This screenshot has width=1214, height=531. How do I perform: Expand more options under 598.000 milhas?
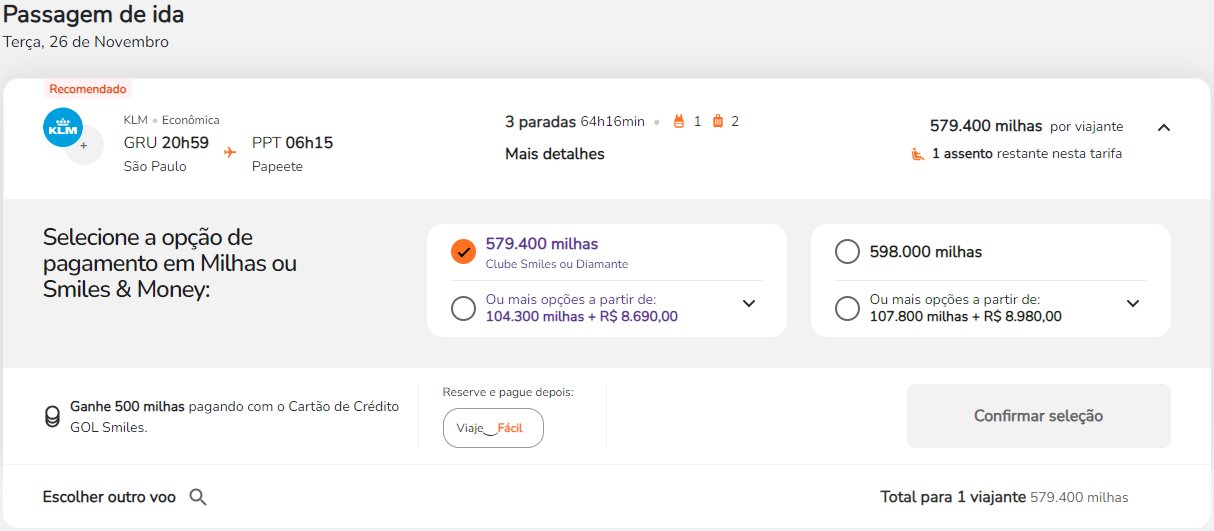1133,304
